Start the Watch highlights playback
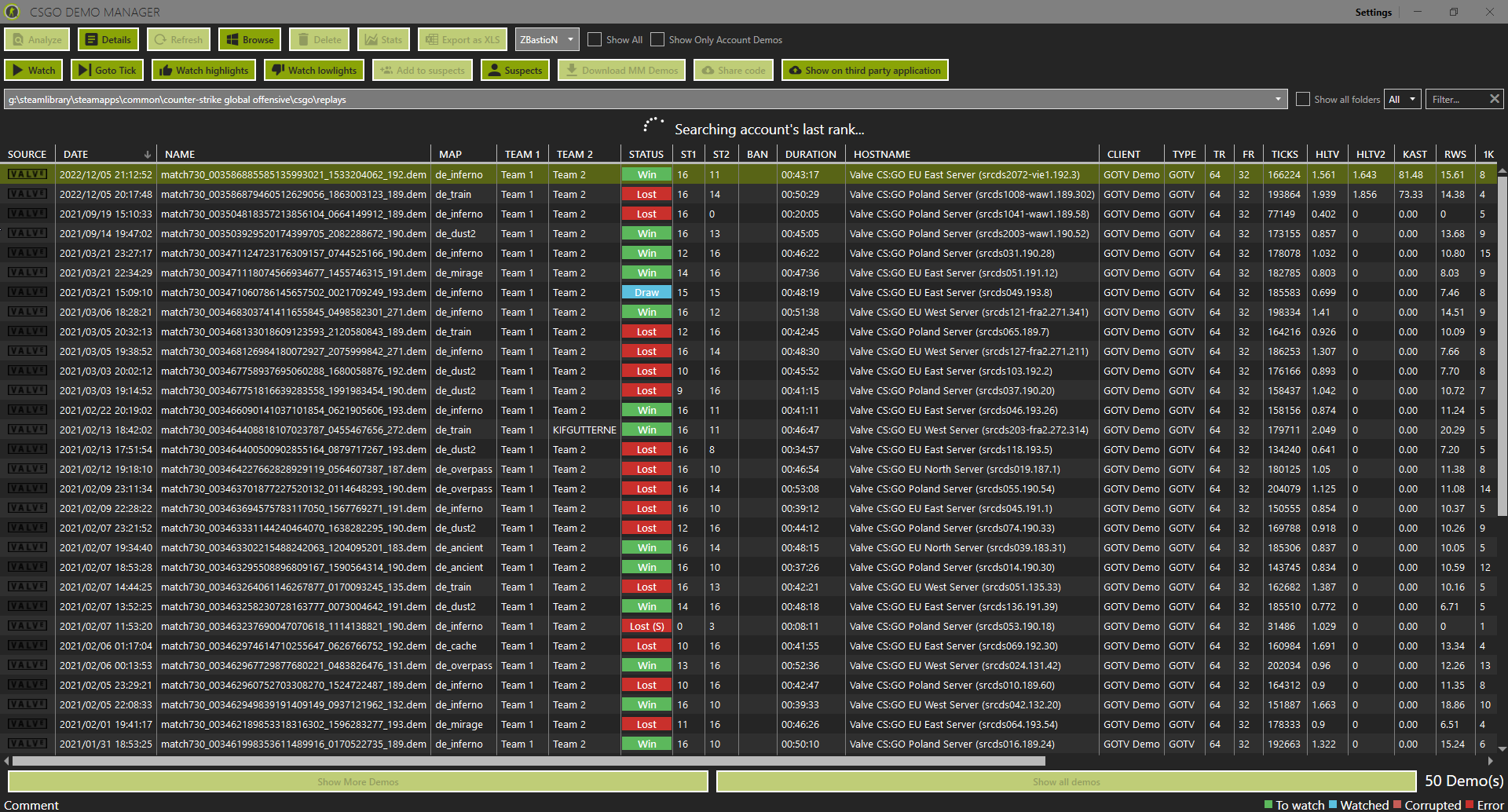 point(203,70)
